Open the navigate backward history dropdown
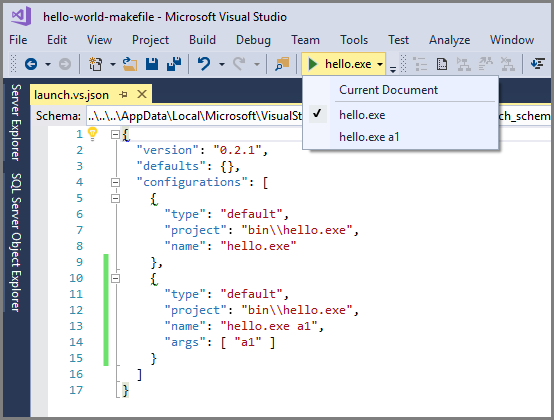Screen dimensions: 554x420 point(47,64)
